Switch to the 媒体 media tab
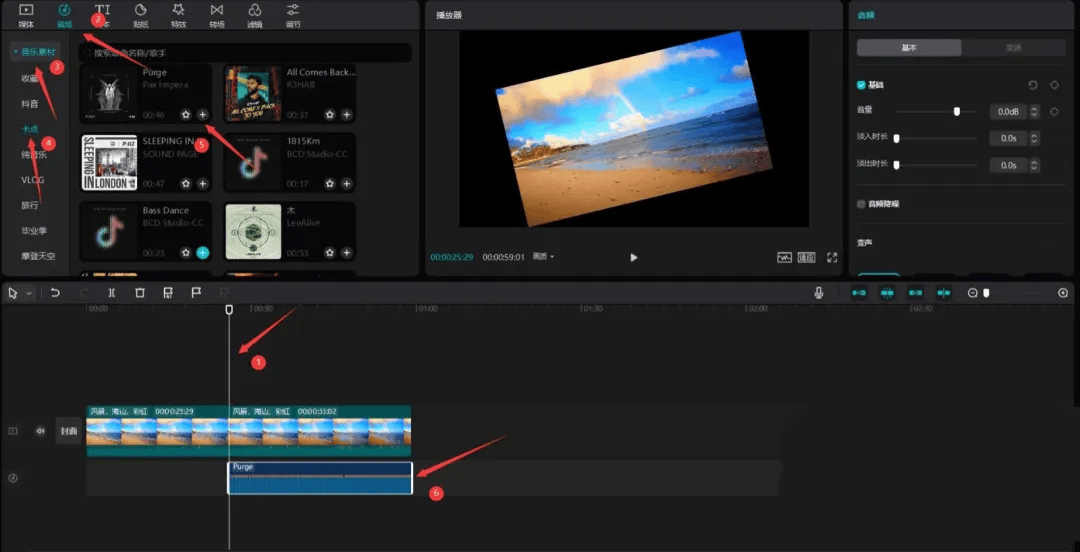Viewport: 1080px width, 552px height. point(26,14)
